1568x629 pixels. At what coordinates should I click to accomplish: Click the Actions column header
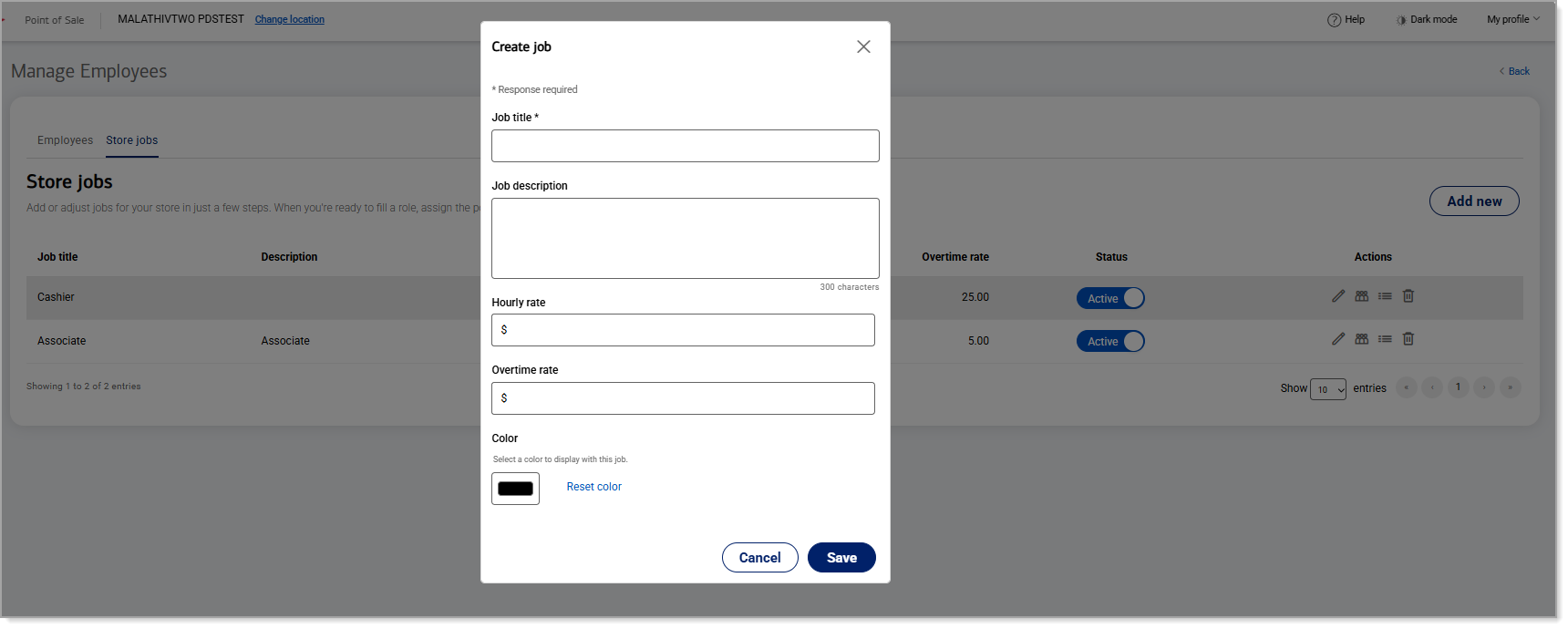(x=1373, y=257)
